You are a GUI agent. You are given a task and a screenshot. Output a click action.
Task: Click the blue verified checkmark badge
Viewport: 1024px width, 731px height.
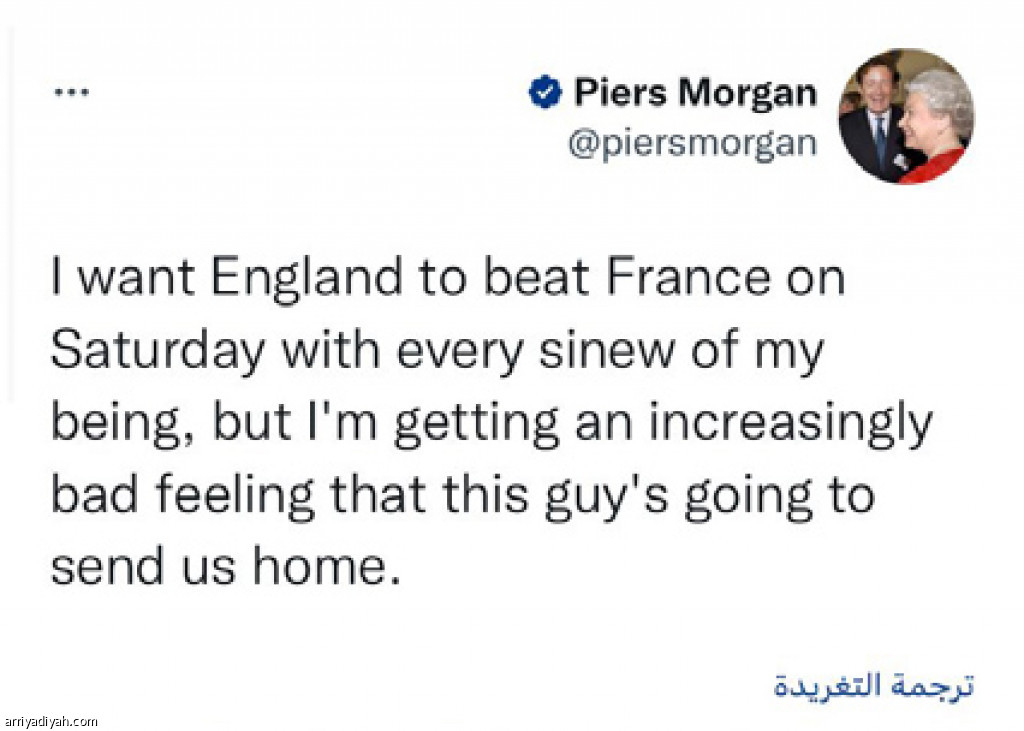(544, 93)
